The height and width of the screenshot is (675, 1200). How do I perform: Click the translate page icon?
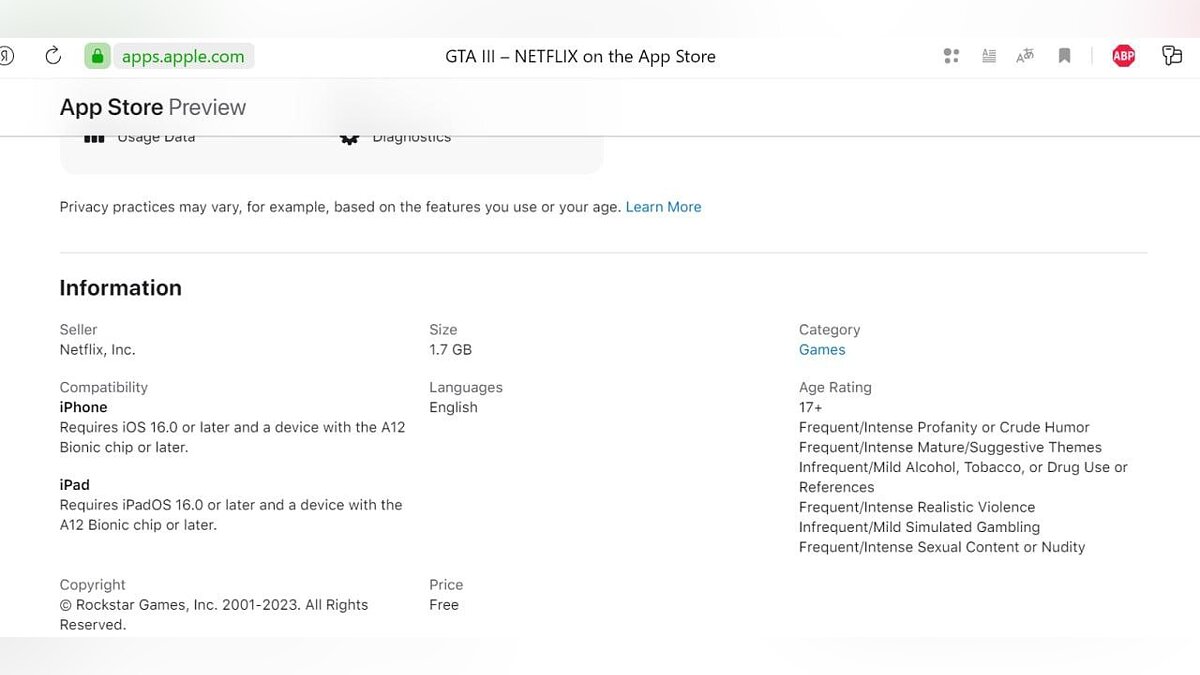coord(1025,56)
